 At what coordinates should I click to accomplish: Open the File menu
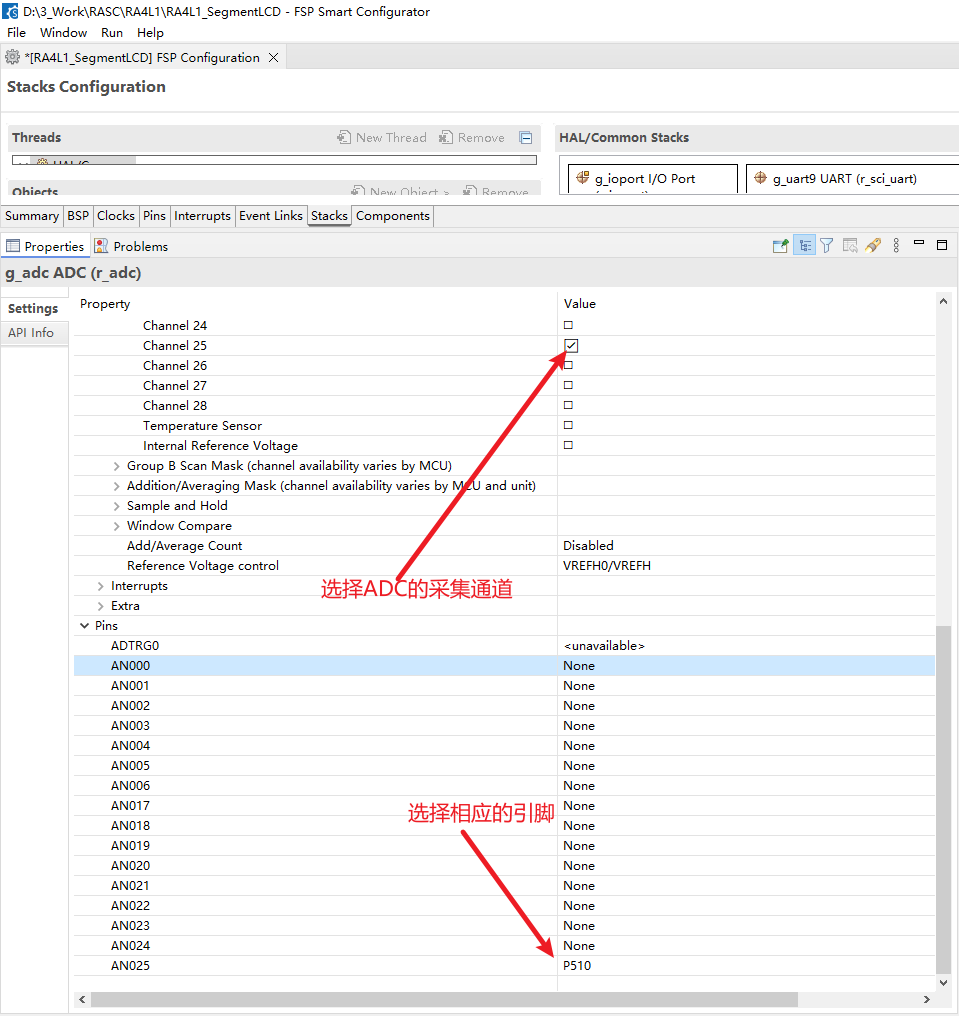[16, 32]
